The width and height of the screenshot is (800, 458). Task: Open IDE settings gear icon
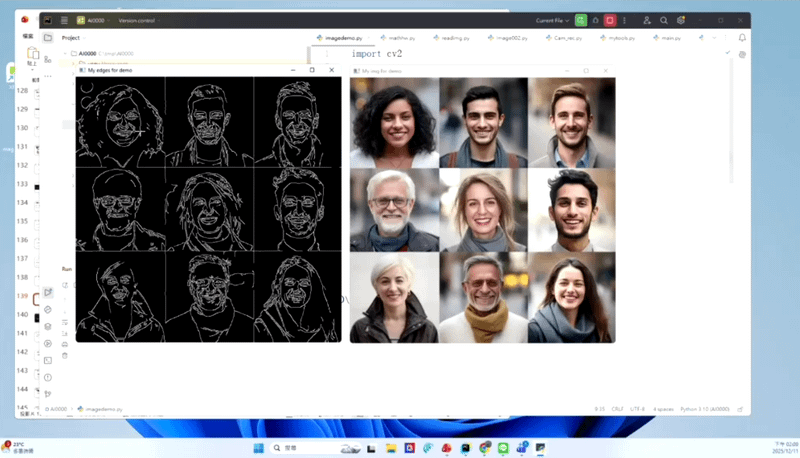click(680, 20)
